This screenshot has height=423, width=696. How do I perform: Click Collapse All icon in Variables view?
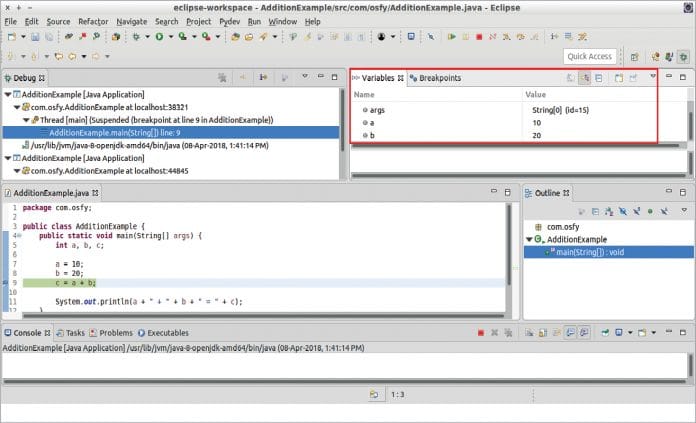(598, 78)
